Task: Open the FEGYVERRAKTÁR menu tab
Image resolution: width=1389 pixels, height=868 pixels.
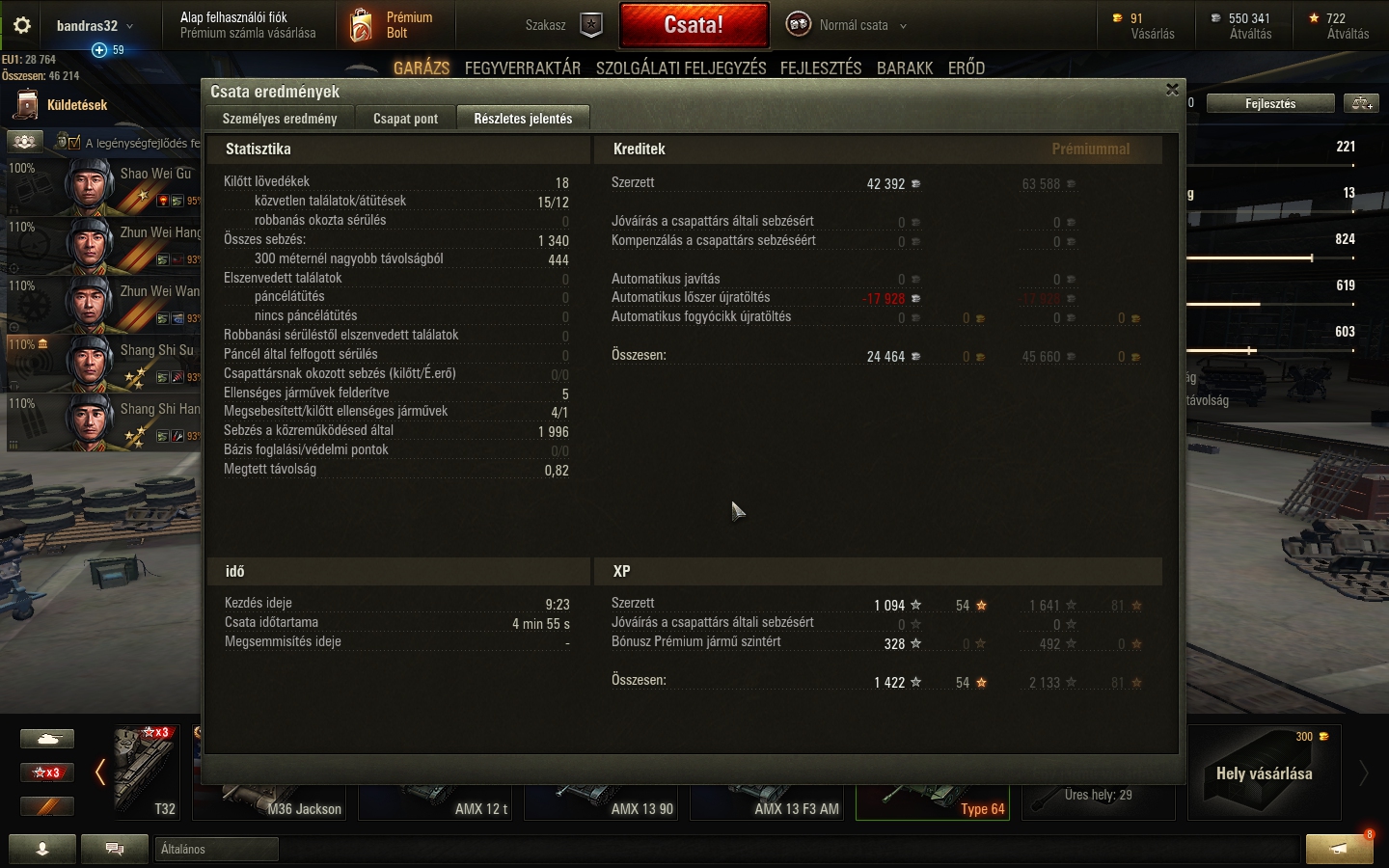Action: pos(523,68)
